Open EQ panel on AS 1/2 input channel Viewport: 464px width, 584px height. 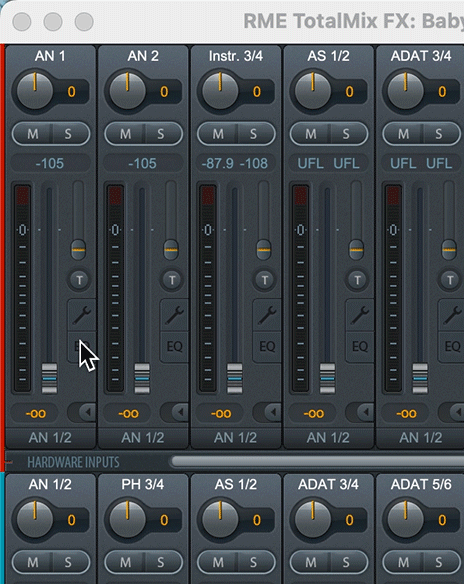[360, 347]
